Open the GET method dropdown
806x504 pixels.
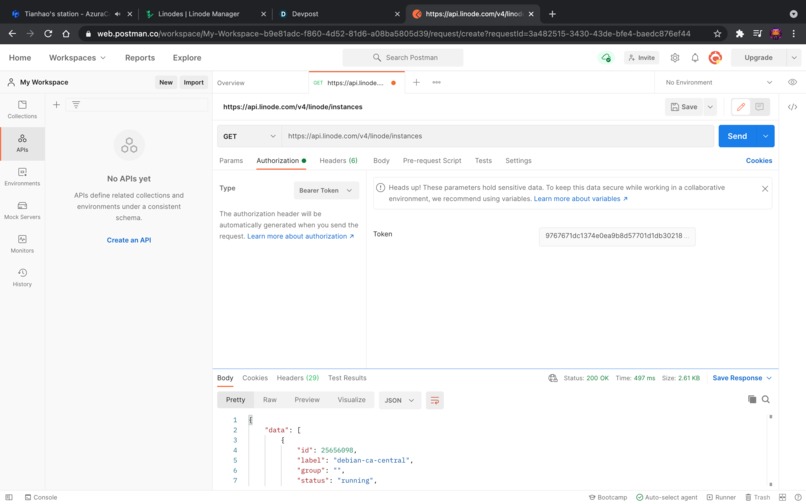click(x=249, y=136)
